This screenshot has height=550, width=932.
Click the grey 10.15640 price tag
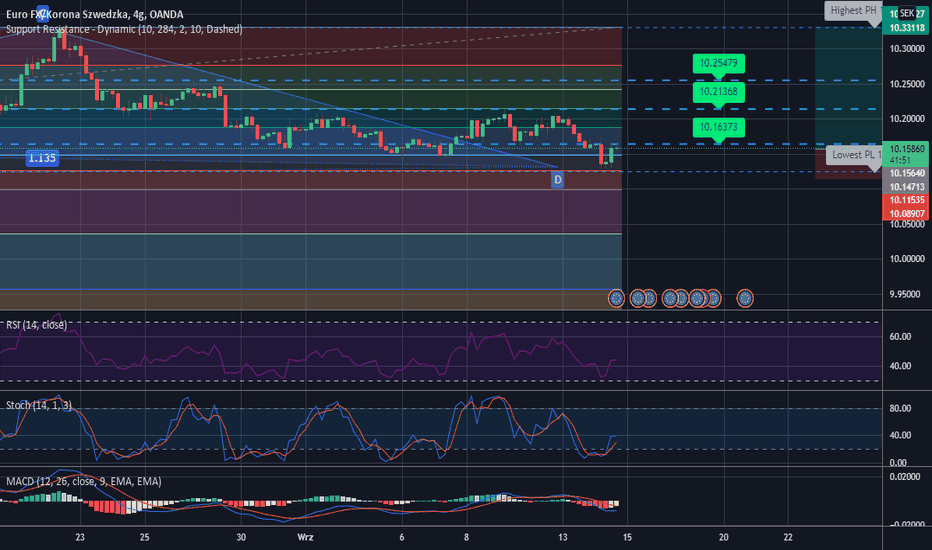(x=906, y=173)
